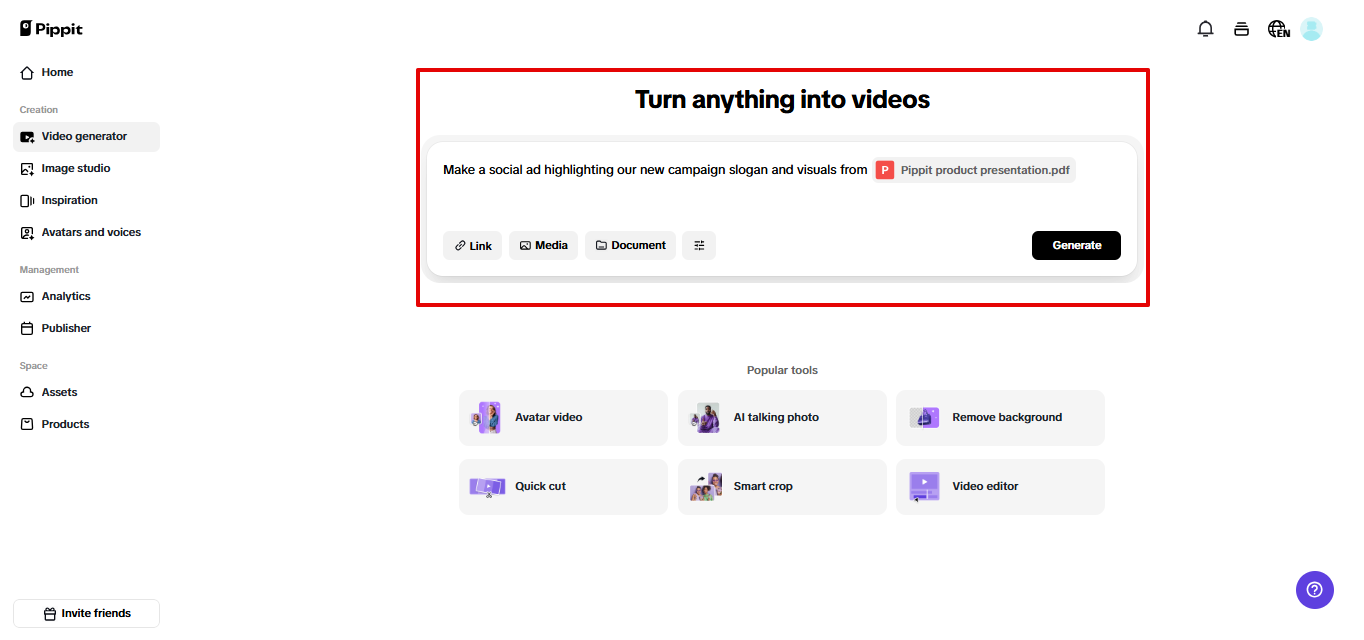Open the Avatar video tool thumbnail
Image resolution: width=1364 pixels, height=640 pixels.
(x=486, y=417)
